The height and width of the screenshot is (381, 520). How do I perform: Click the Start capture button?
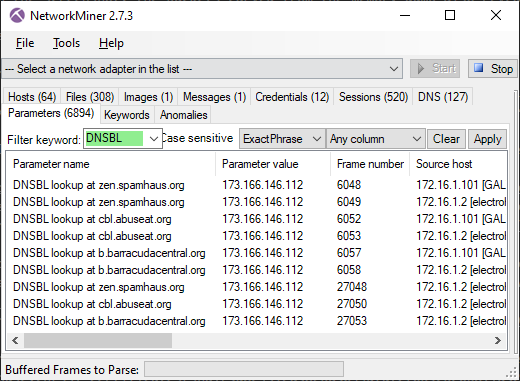[x=435, y=69]
